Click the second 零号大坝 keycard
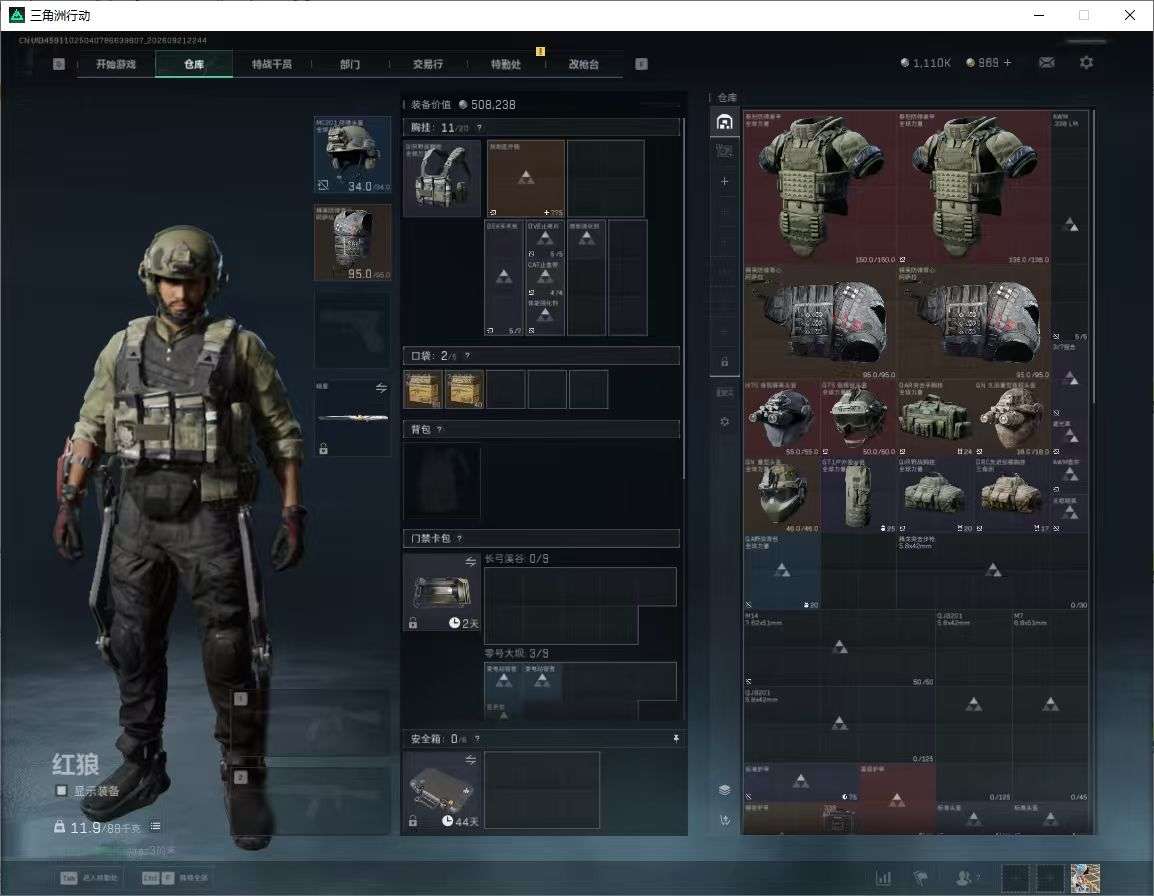This screenshot has height=896, width=1154. coord(542,681)
